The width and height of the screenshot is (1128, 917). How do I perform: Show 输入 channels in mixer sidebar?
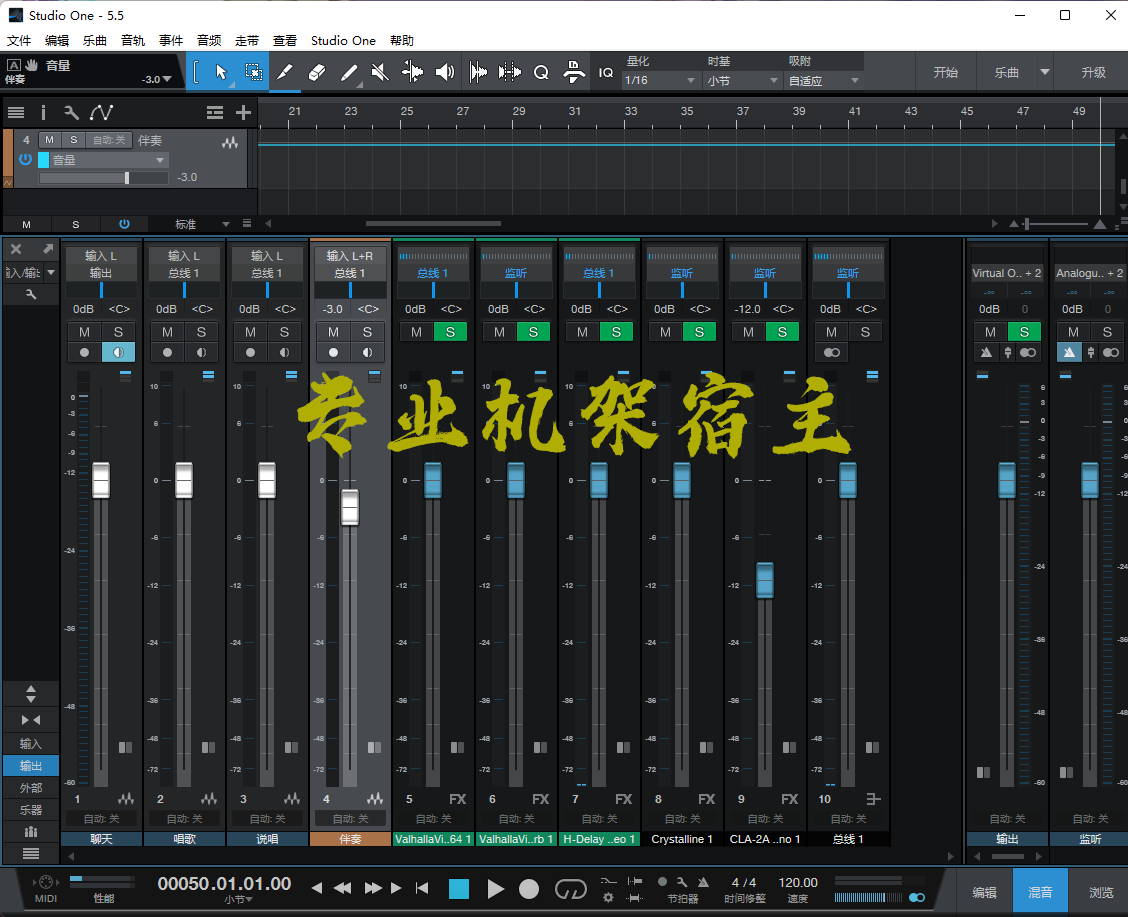[30, 744]
